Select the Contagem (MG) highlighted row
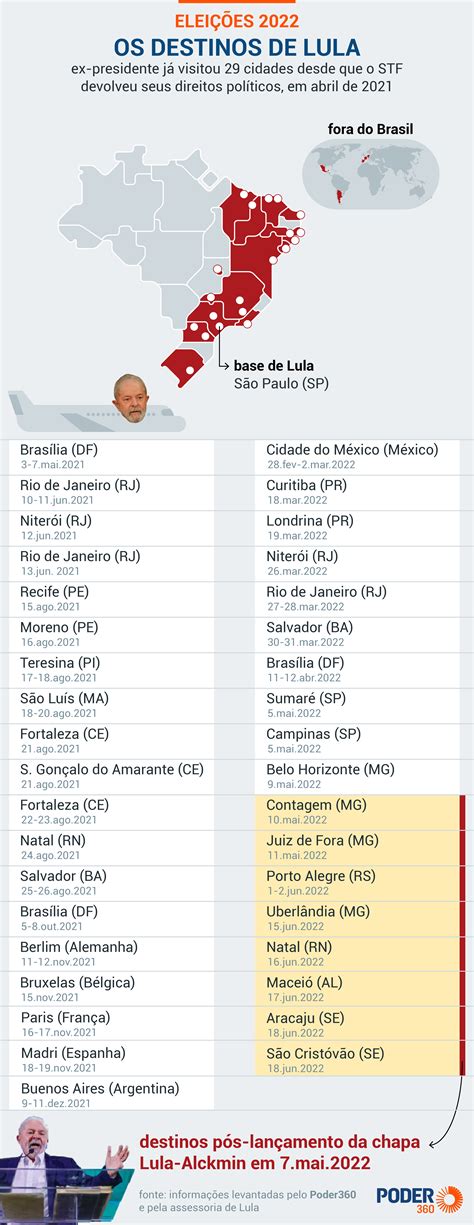 point(359,811)
